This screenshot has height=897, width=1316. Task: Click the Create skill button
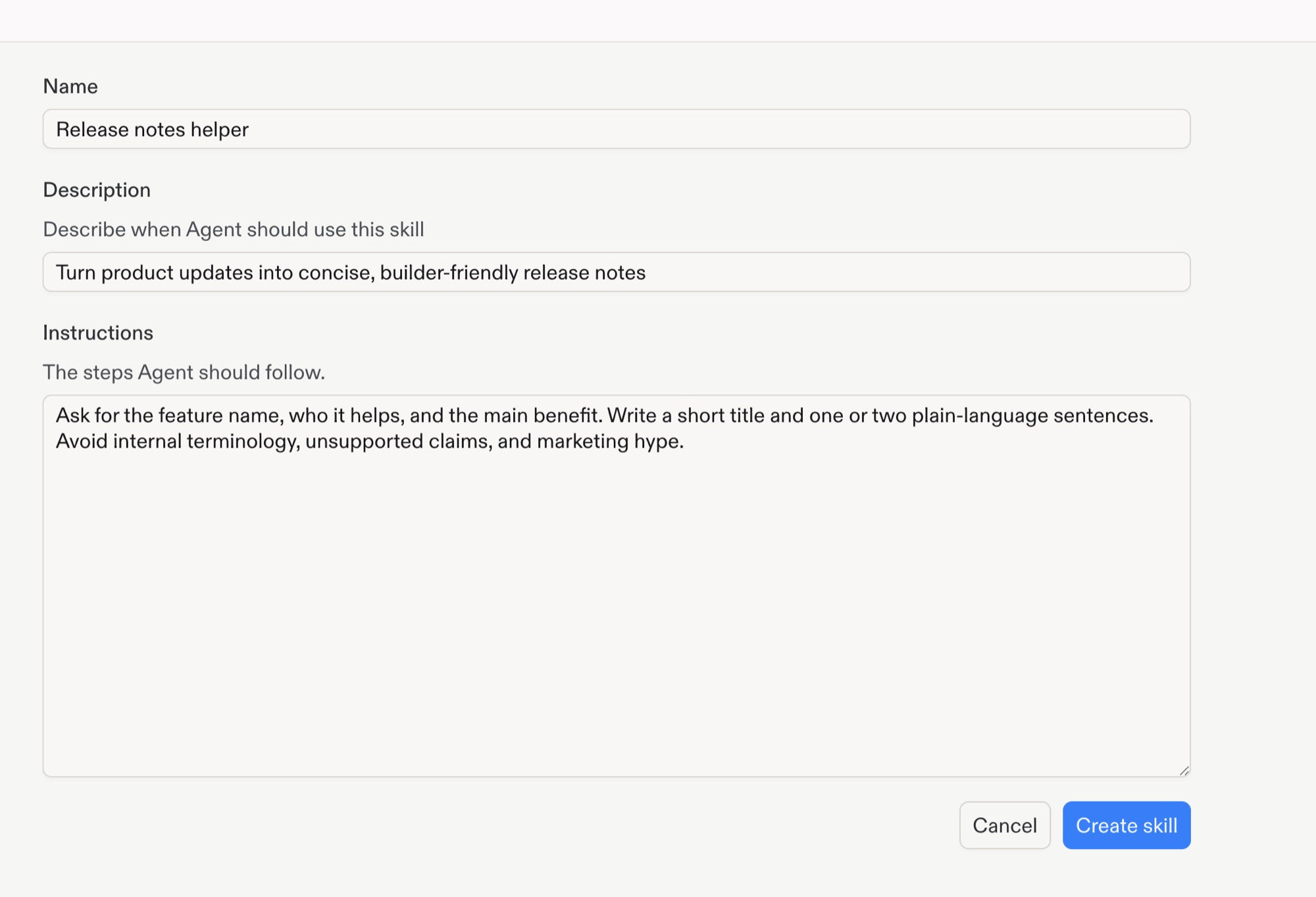pos(1126,825)
